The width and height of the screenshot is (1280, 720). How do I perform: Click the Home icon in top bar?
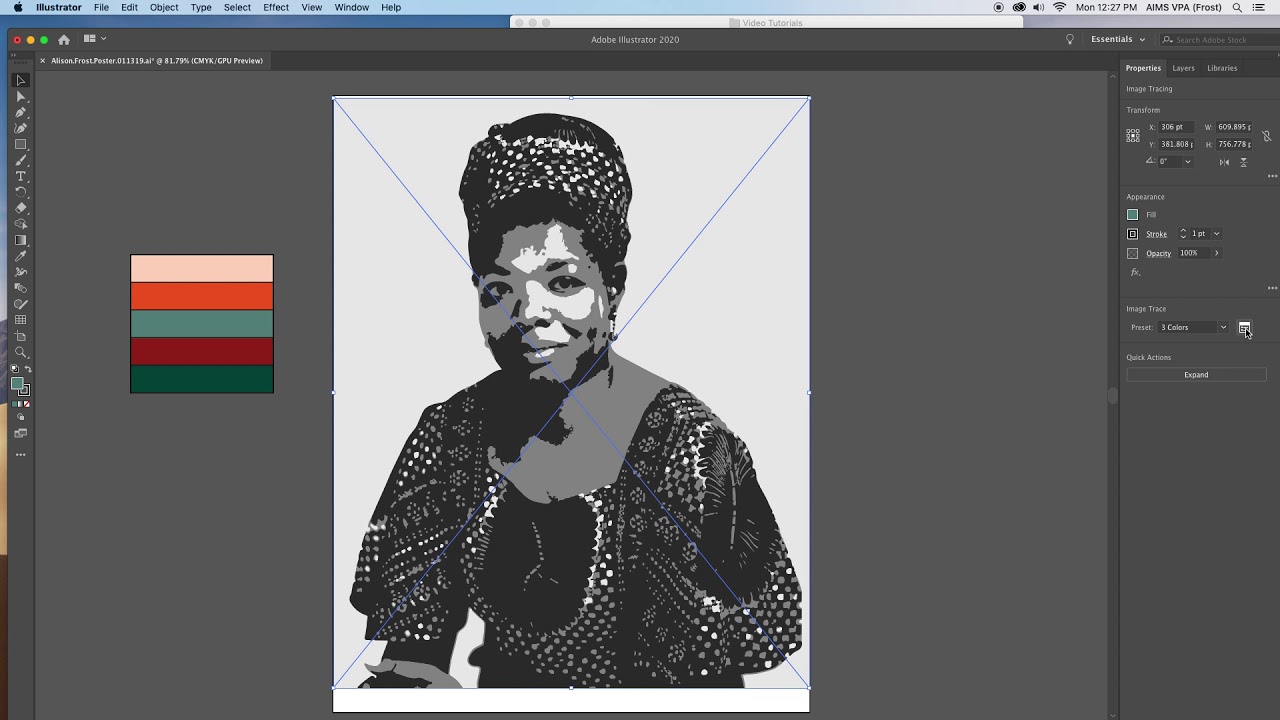click(64, 40)
